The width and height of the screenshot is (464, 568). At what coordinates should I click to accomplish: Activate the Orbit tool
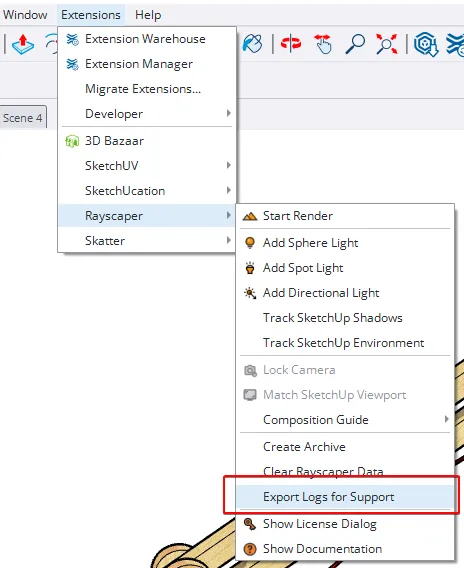[x=291, y=44]
